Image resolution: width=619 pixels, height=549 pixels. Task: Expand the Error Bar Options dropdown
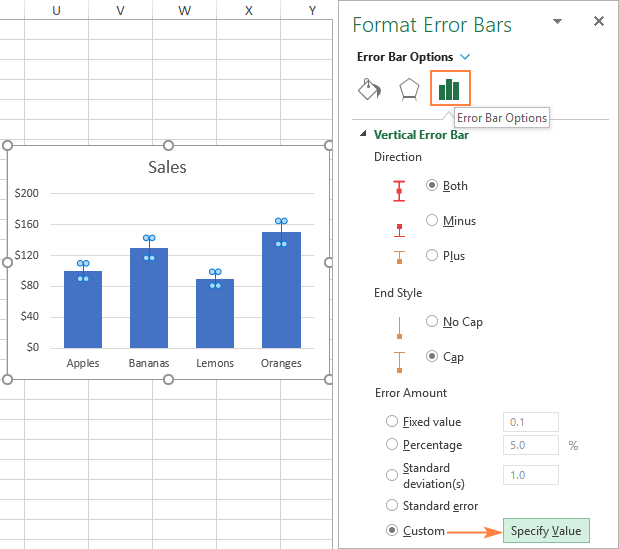point(465,57)
